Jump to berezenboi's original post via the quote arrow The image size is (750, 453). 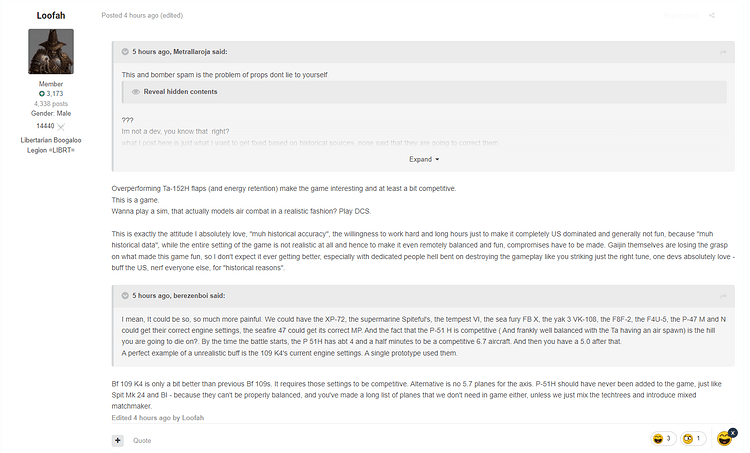coord(723,297)
